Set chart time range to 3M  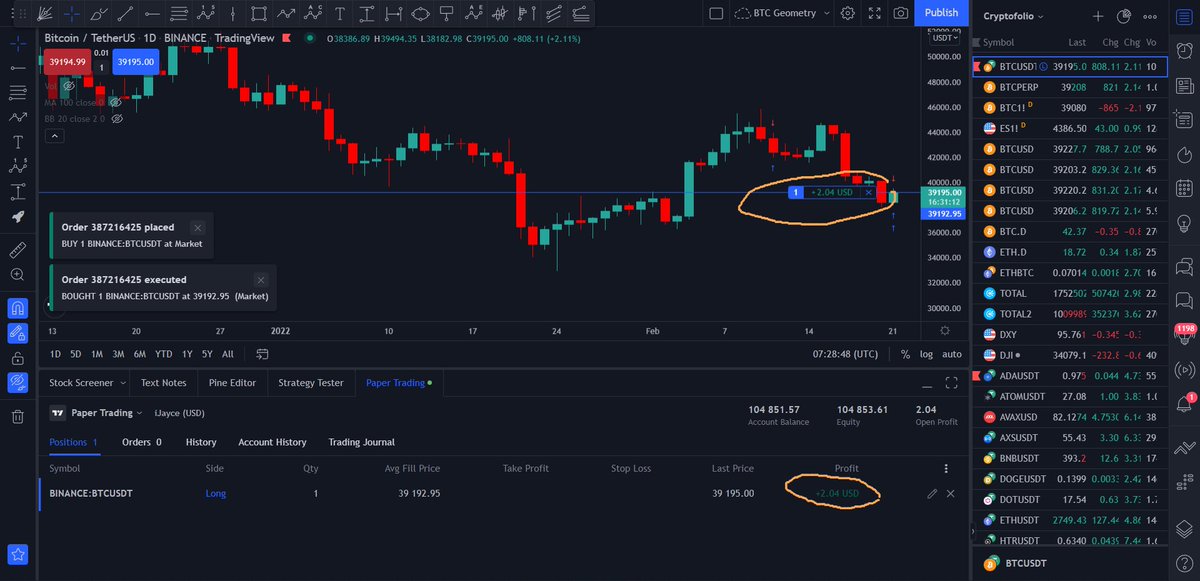pos(118,354)
